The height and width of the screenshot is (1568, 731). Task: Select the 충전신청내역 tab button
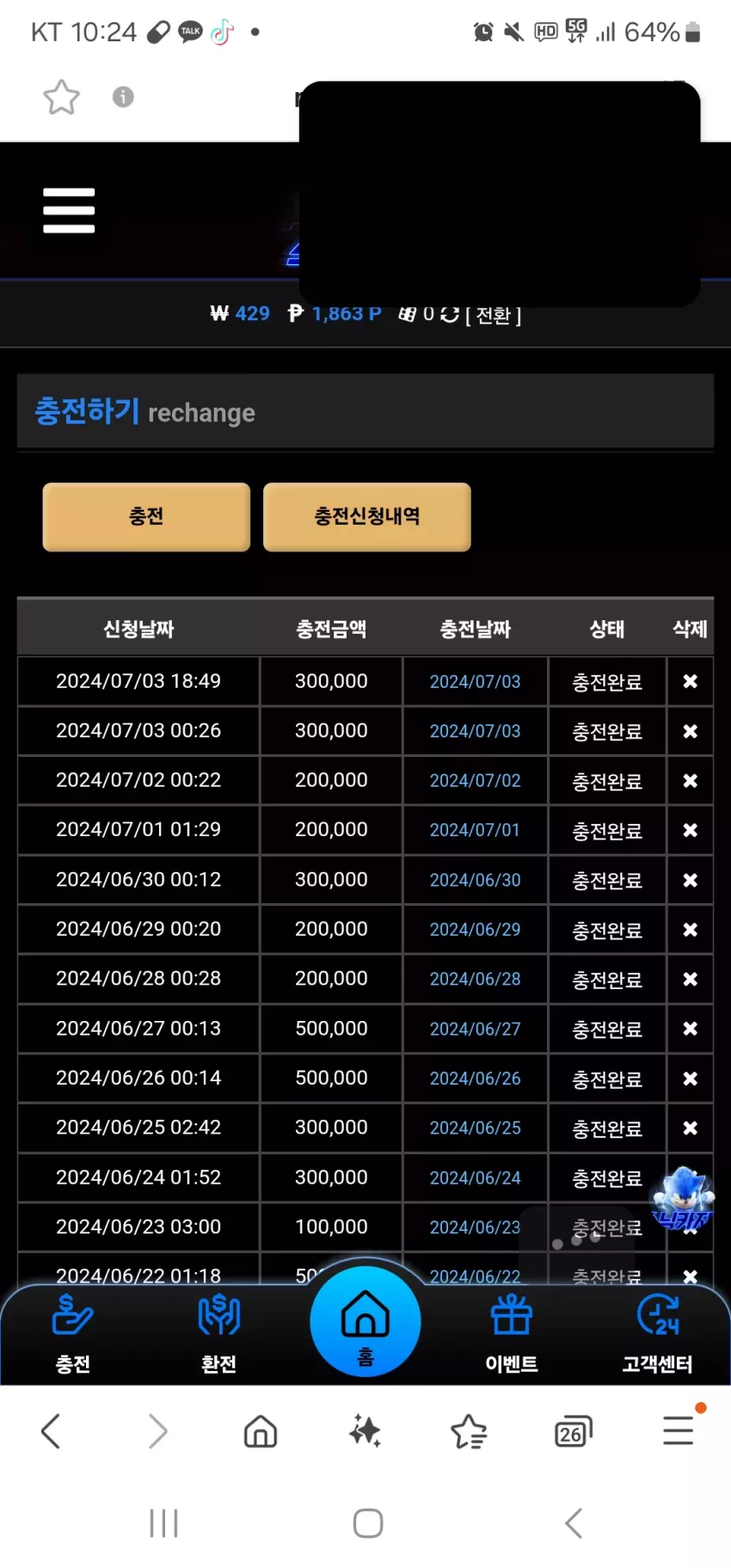point(367,516)
